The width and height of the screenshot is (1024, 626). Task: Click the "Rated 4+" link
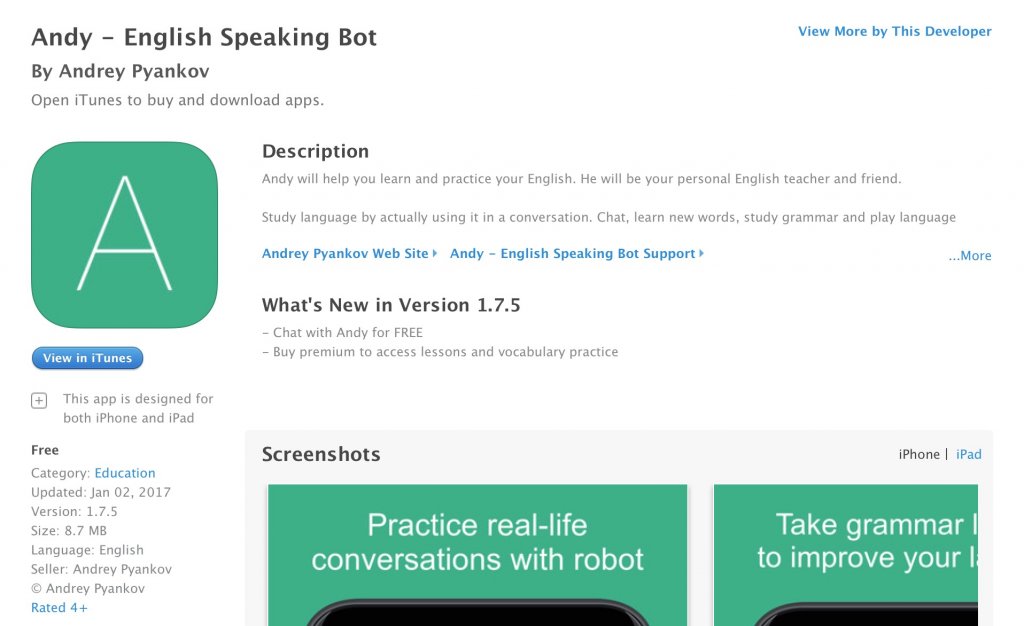tap(59, 607)
